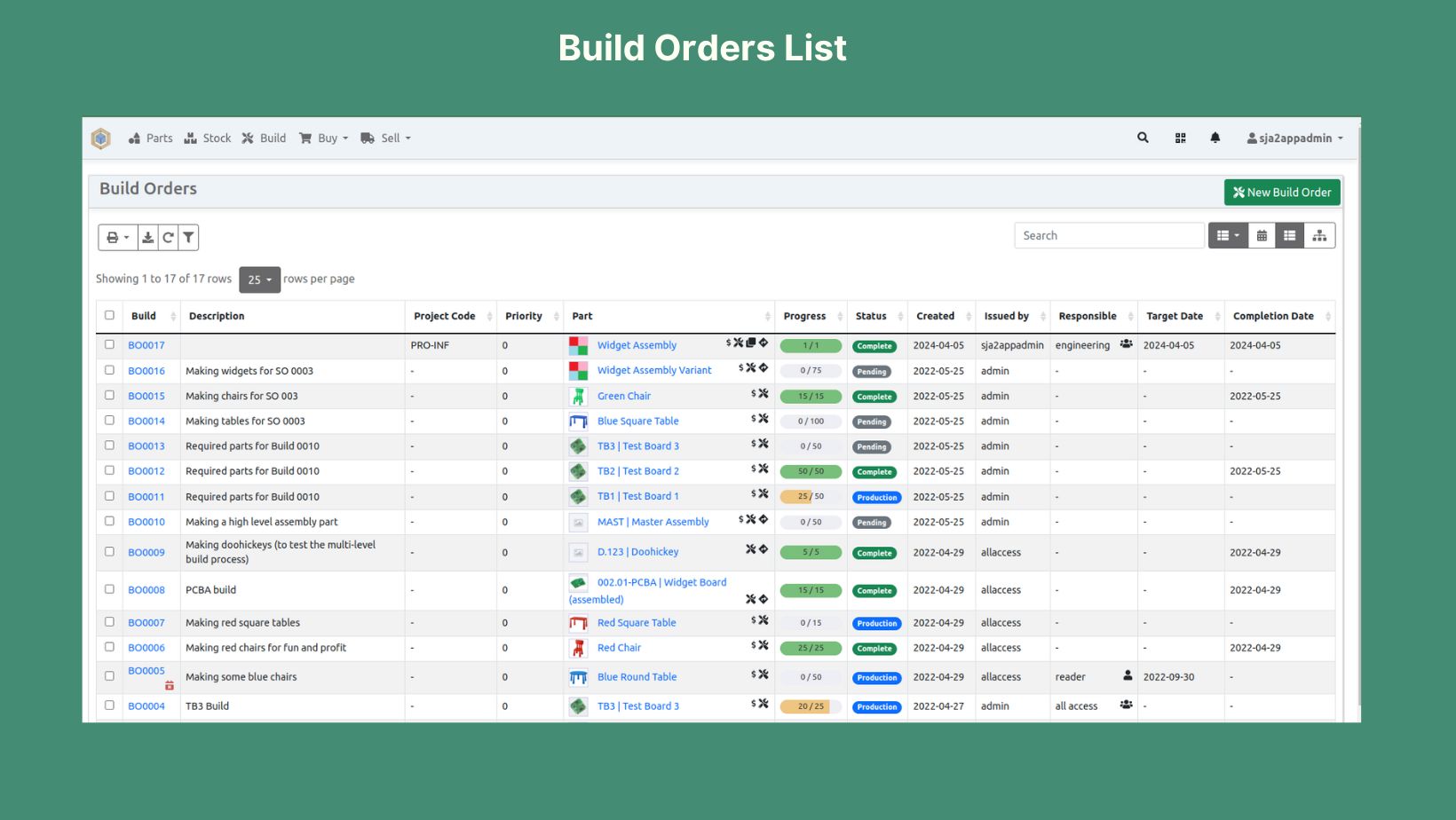Open the Buy menu

324,138
